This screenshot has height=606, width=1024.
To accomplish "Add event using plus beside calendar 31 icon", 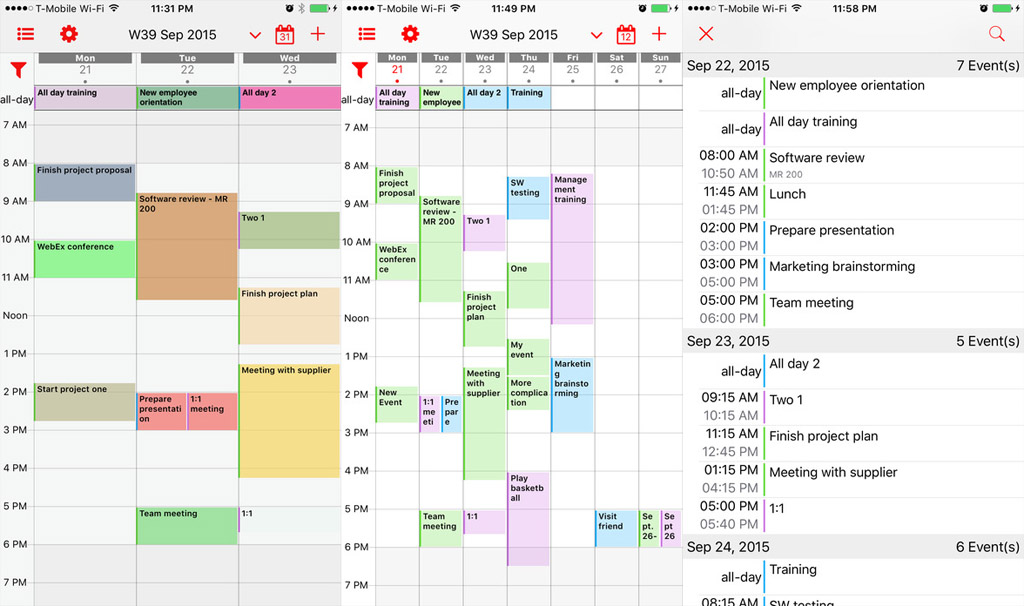I will tap(318, 34).
